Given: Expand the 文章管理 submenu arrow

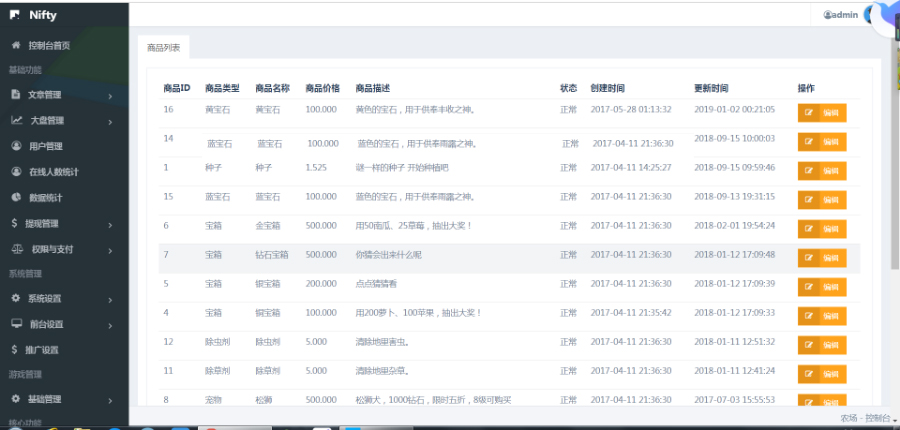Looking at the screenshot, I should [110, 96].
